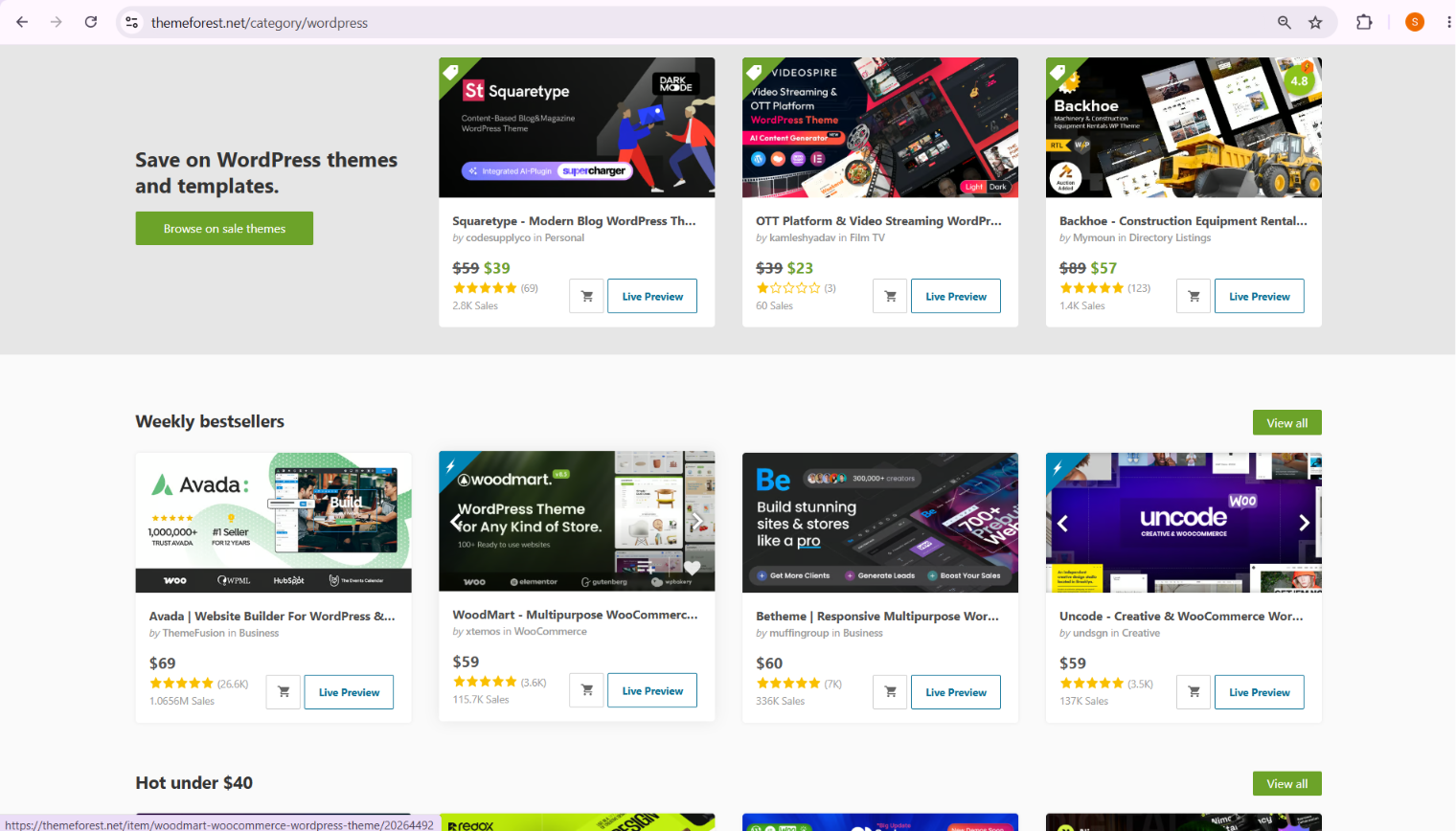Screen dimensions: 1456x831
Task: Open Backhoe thumbnail image
Action: pyautogui.click(x=1184, y=127)
